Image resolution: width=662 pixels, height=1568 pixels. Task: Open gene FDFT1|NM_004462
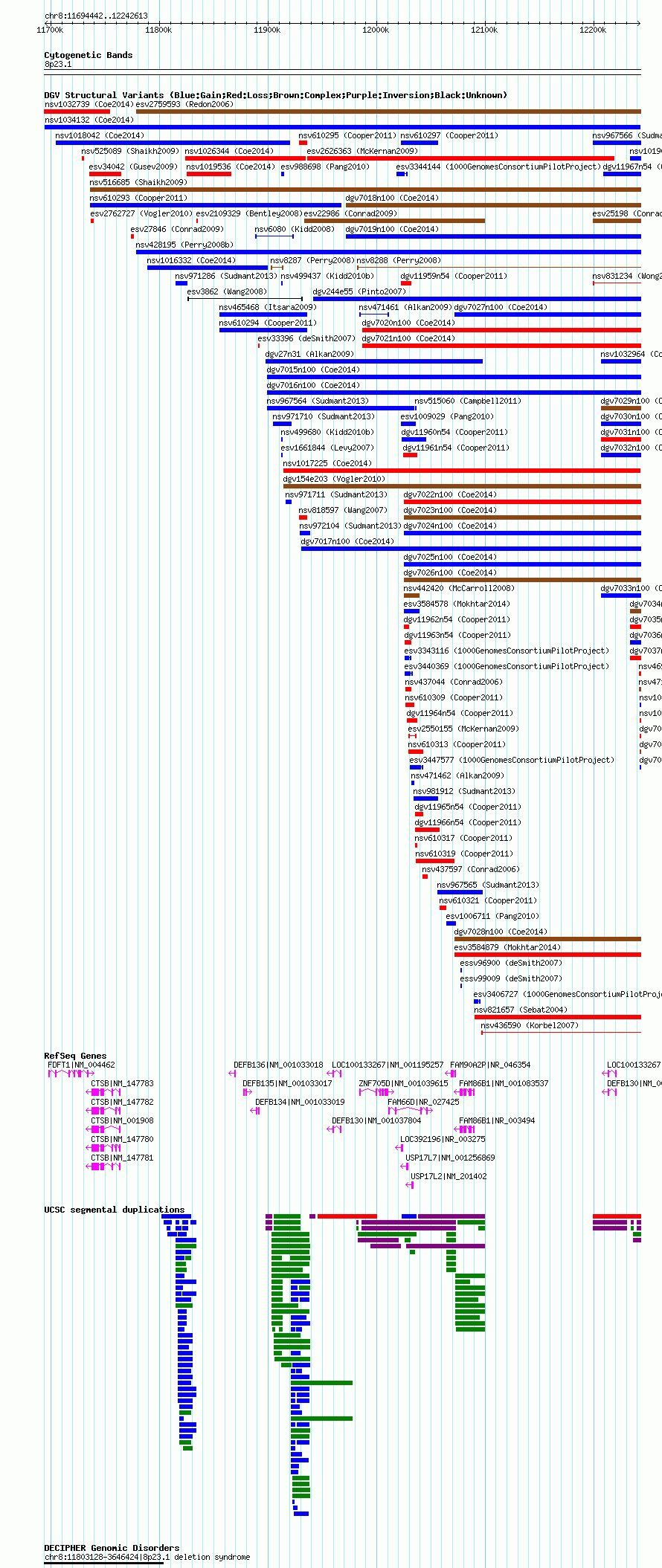(81, 1065)
